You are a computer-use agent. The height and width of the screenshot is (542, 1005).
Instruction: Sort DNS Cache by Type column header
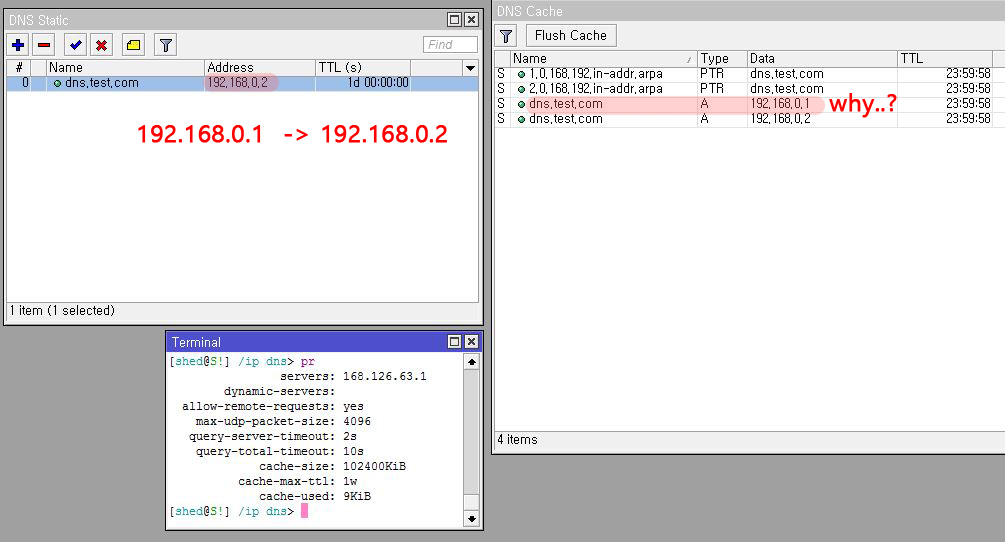click(722, 58)
